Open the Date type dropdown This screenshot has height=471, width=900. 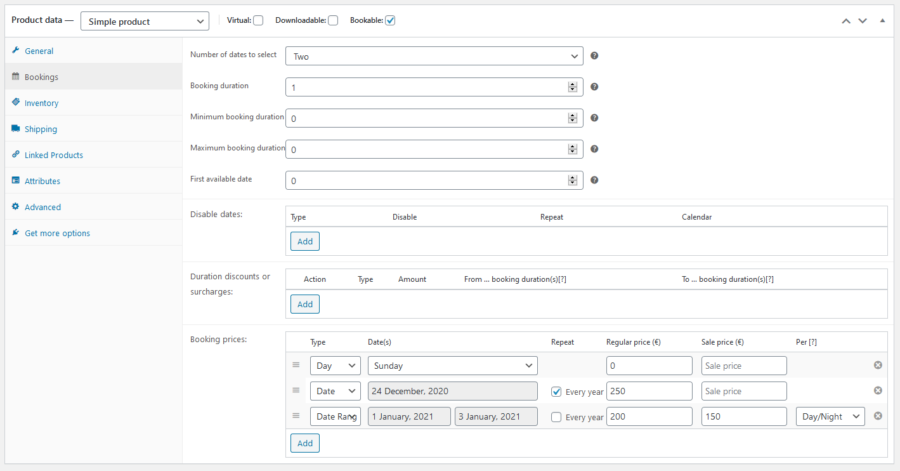(x=335, y=391)
